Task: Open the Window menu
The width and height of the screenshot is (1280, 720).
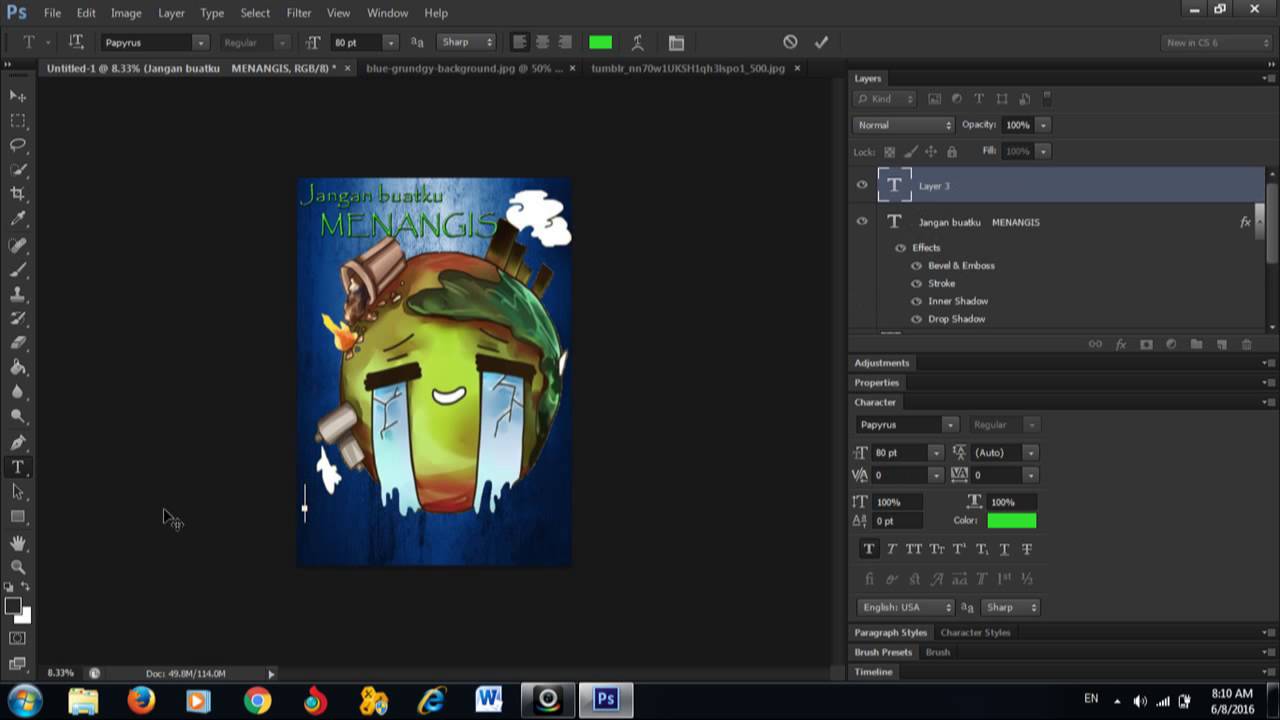Action: (387, 13)
